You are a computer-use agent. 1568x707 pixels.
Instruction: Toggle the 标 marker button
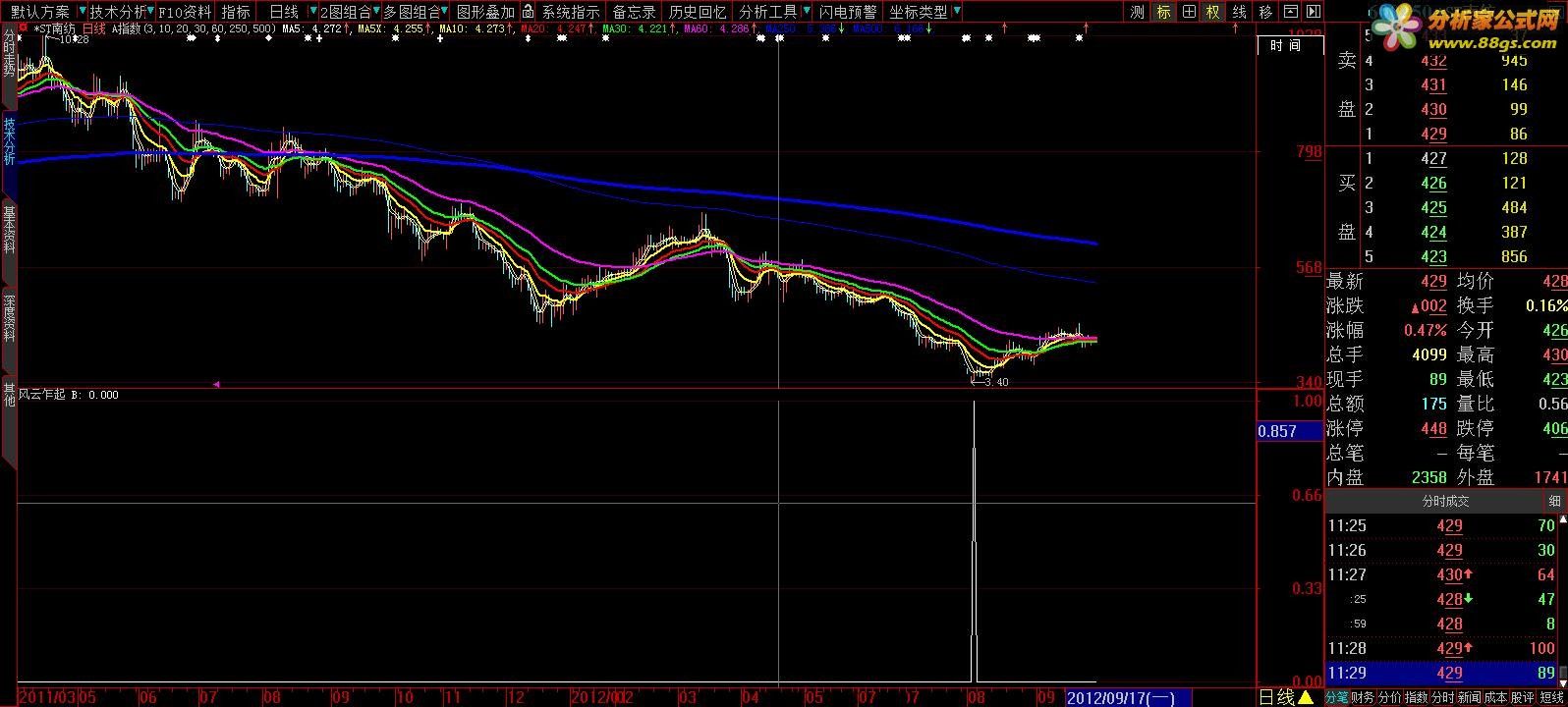(1163, 12)
